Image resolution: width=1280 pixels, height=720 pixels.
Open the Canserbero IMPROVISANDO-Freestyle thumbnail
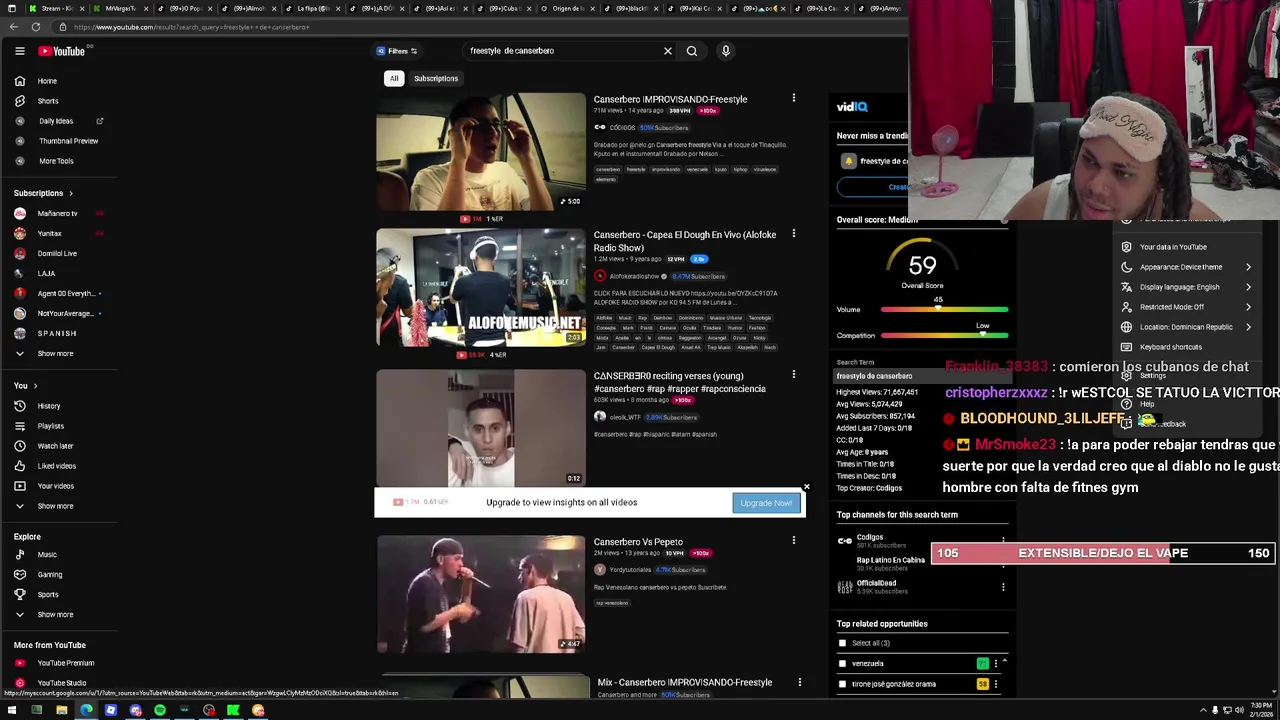point(481,152)
